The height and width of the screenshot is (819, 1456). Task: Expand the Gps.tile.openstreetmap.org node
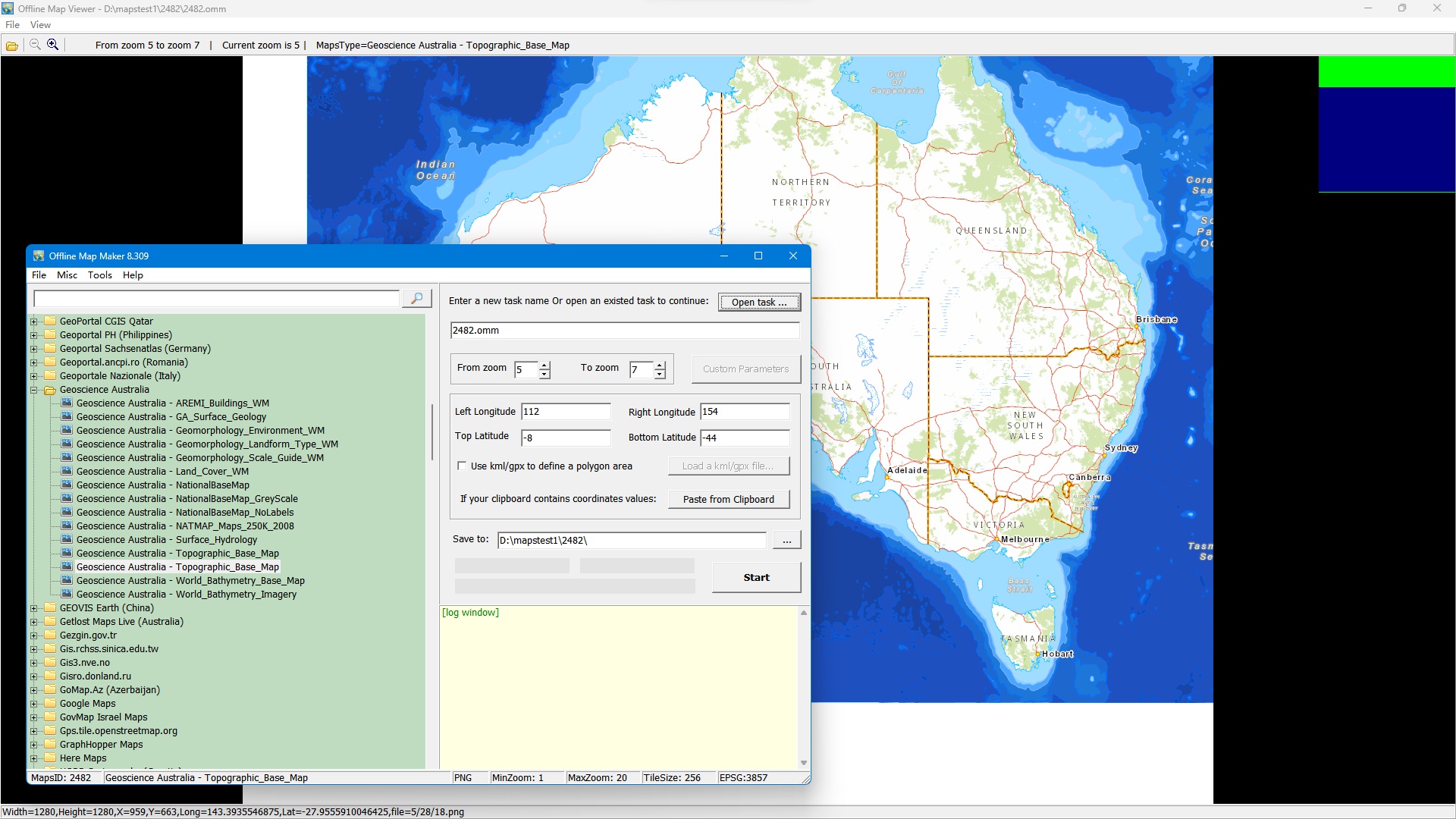point(33,731)
